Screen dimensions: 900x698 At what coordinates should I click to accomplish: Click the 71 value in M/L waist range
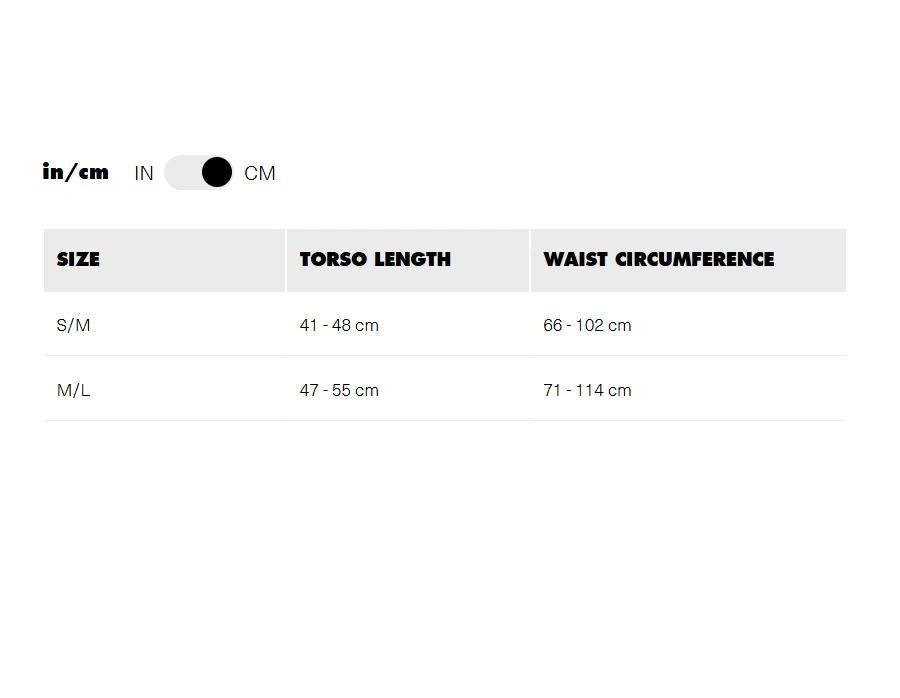[552, 390]
